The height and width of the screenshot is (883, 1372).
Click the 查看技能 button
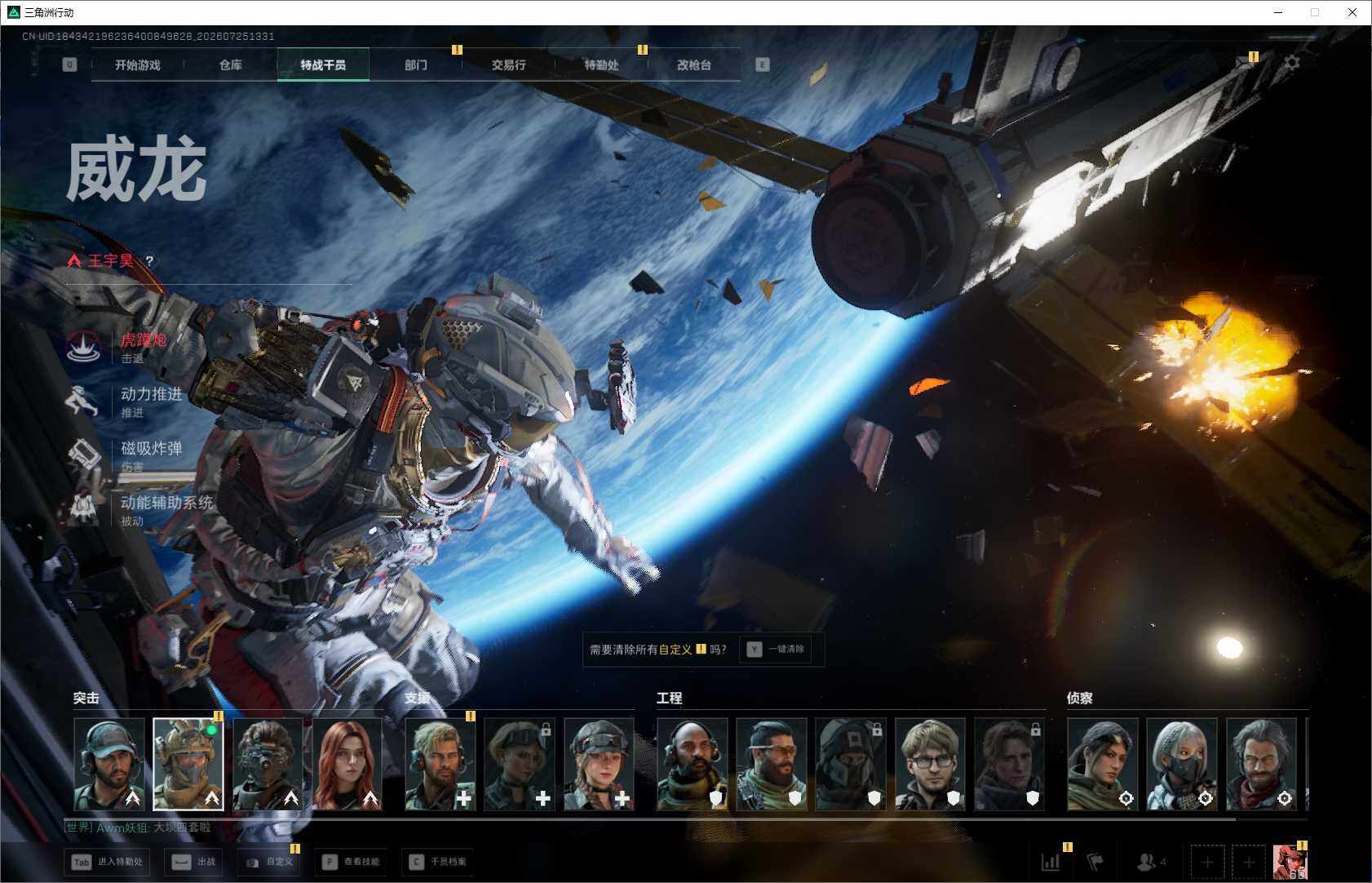(351, 862)
